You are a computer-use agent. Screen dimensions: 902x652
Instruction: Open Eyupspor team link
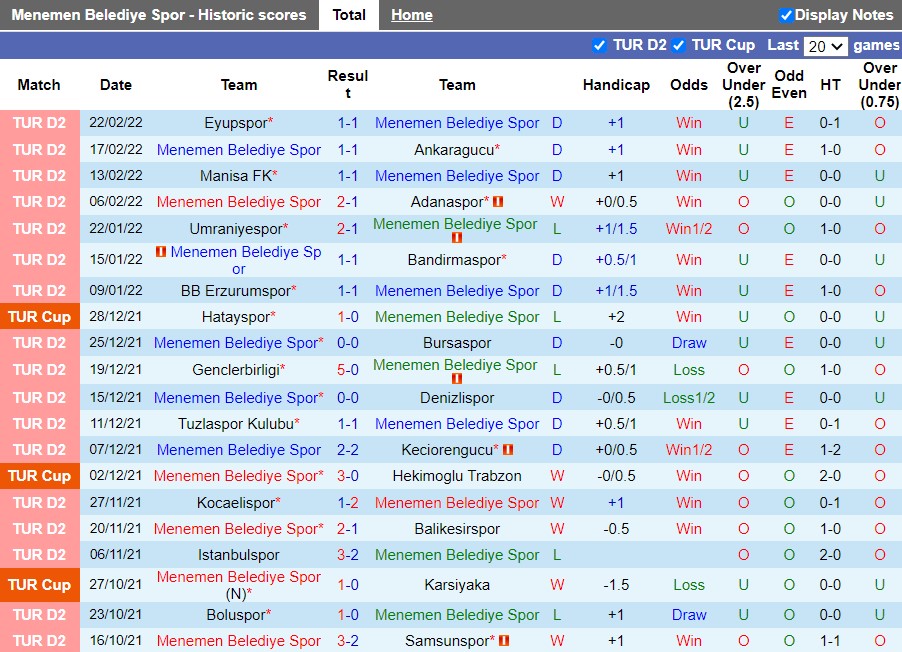pyautogui.click(x=238, y=123)
